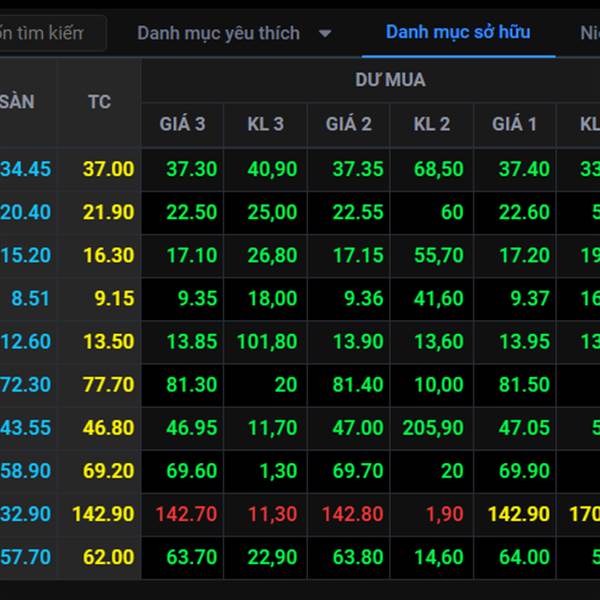Select the 37.40 GIÁ 1 price cell

coord(524,169)
